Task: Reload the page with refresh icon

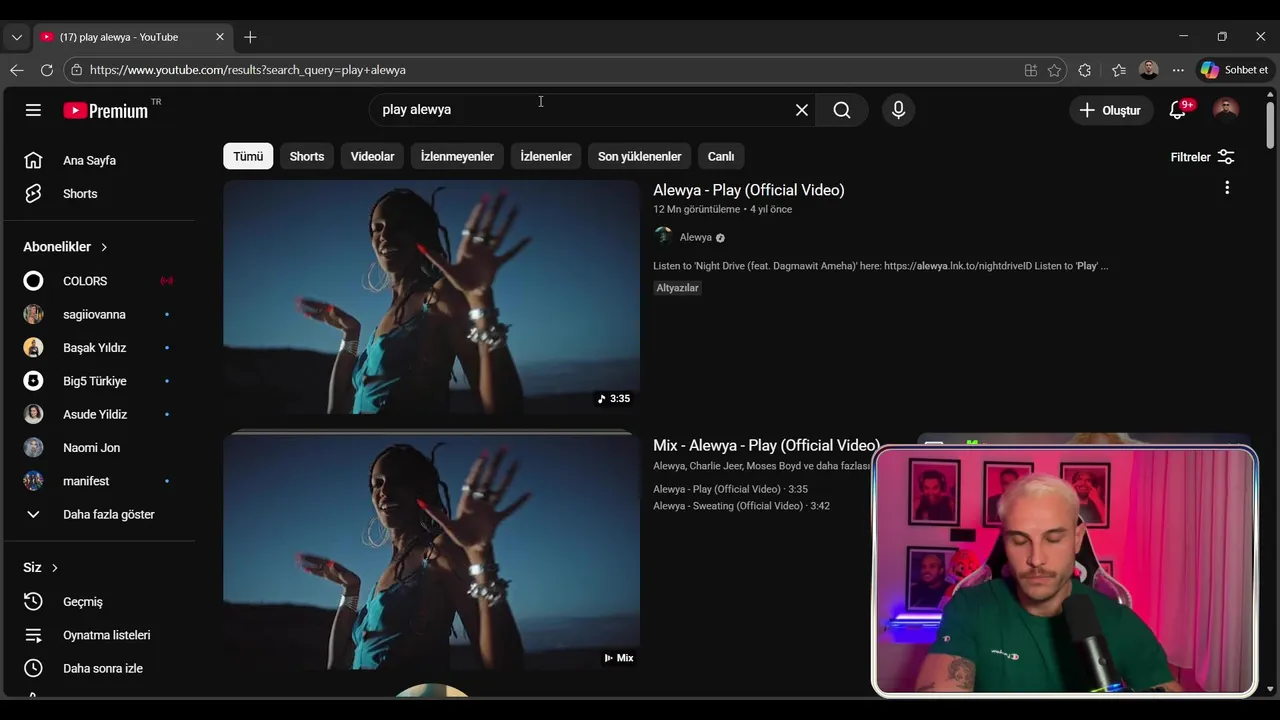Action: (x=46, y=70)
